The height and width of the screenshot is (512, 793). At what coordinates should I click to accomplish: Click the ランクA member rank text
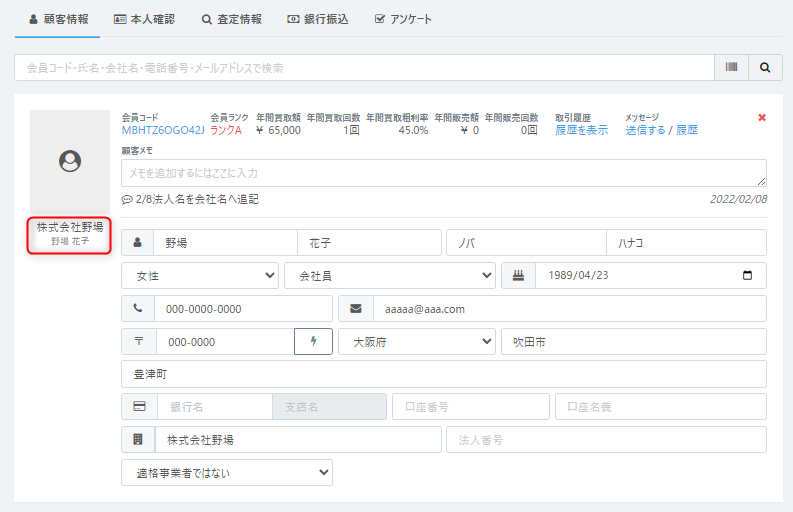coord(226,131)
